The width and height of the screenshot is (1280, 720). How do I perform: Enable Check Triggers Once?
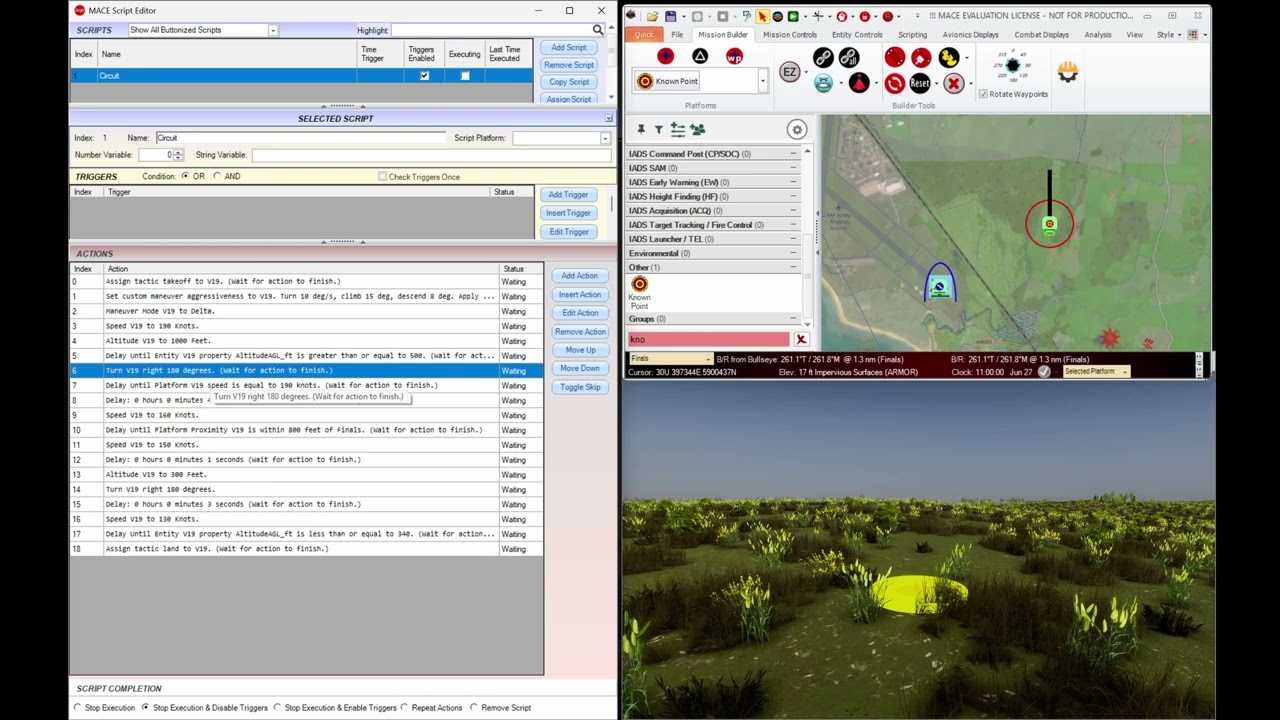pos(382,177)
